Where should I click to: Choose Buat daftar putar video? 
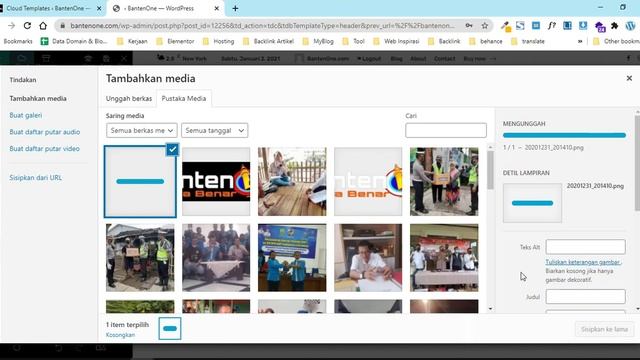44,149
